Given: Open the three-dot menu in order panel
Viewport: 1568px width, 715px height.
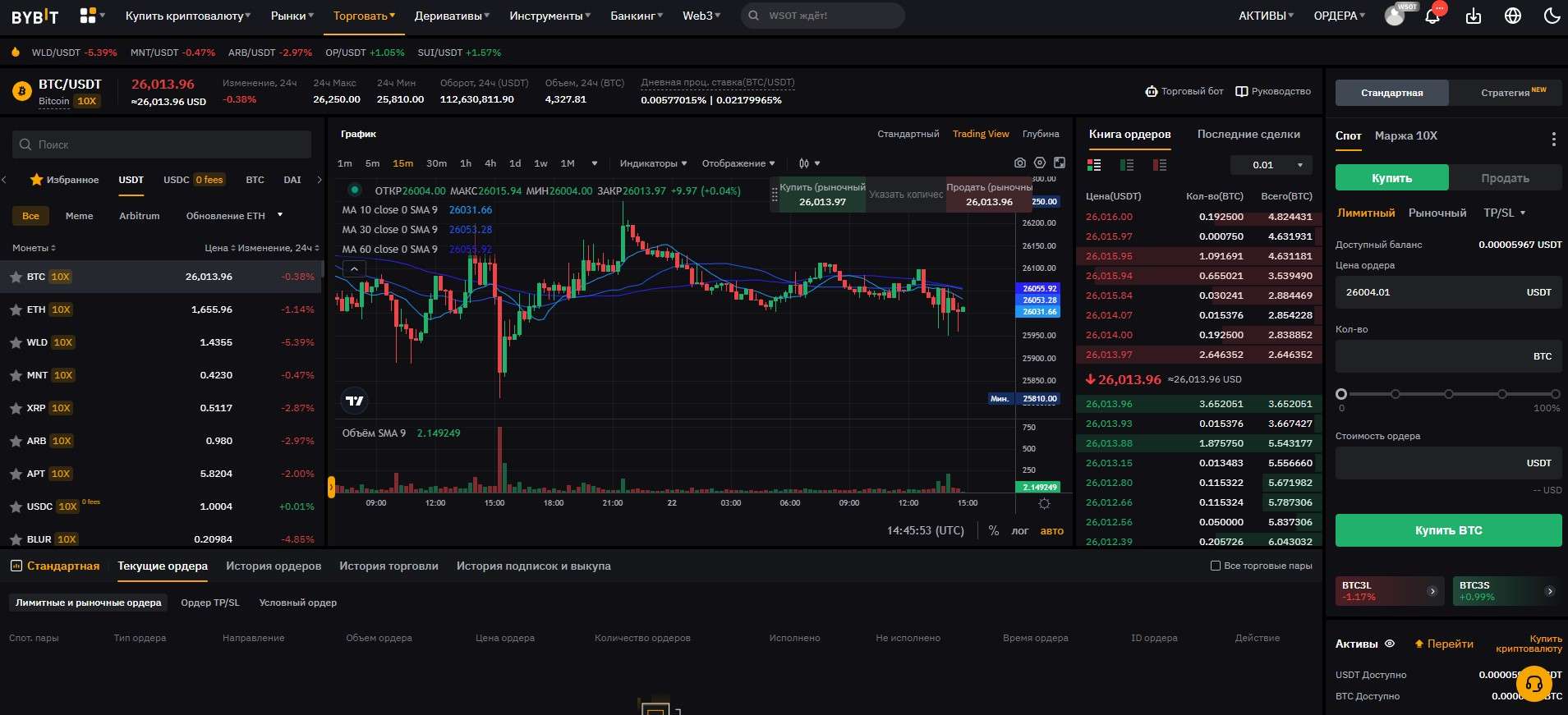Looking at the screenshot, I should pos(1553,139).
